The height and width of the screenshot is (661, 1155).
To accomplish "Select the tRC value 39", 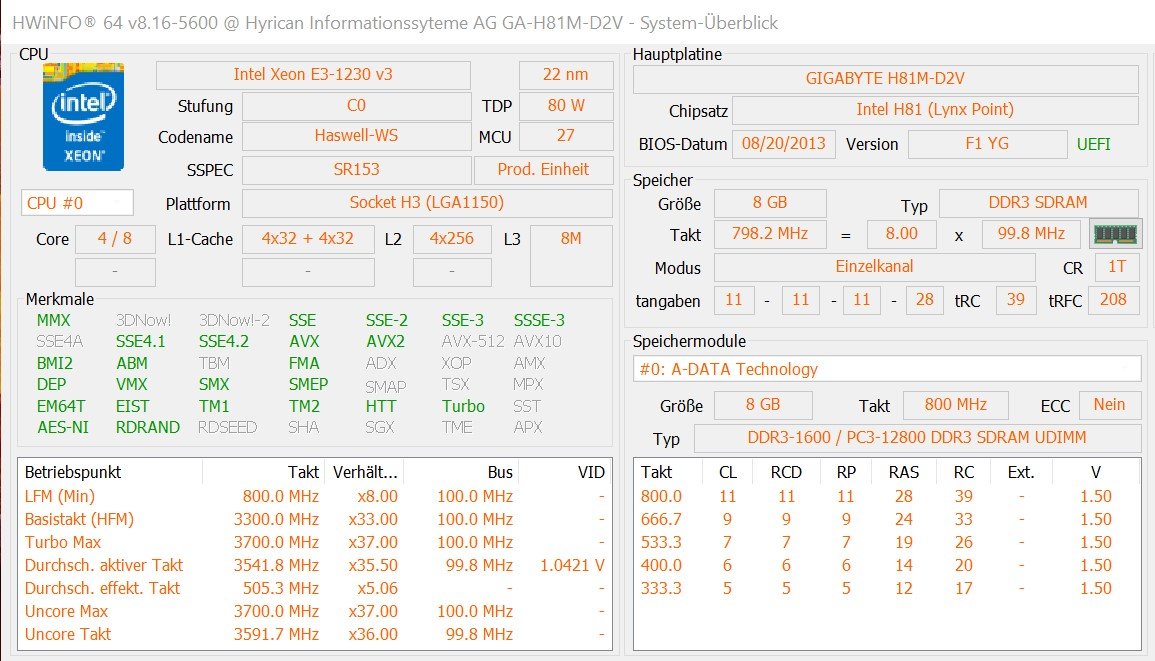I will pyautogui.click(x=1016, y=300).
